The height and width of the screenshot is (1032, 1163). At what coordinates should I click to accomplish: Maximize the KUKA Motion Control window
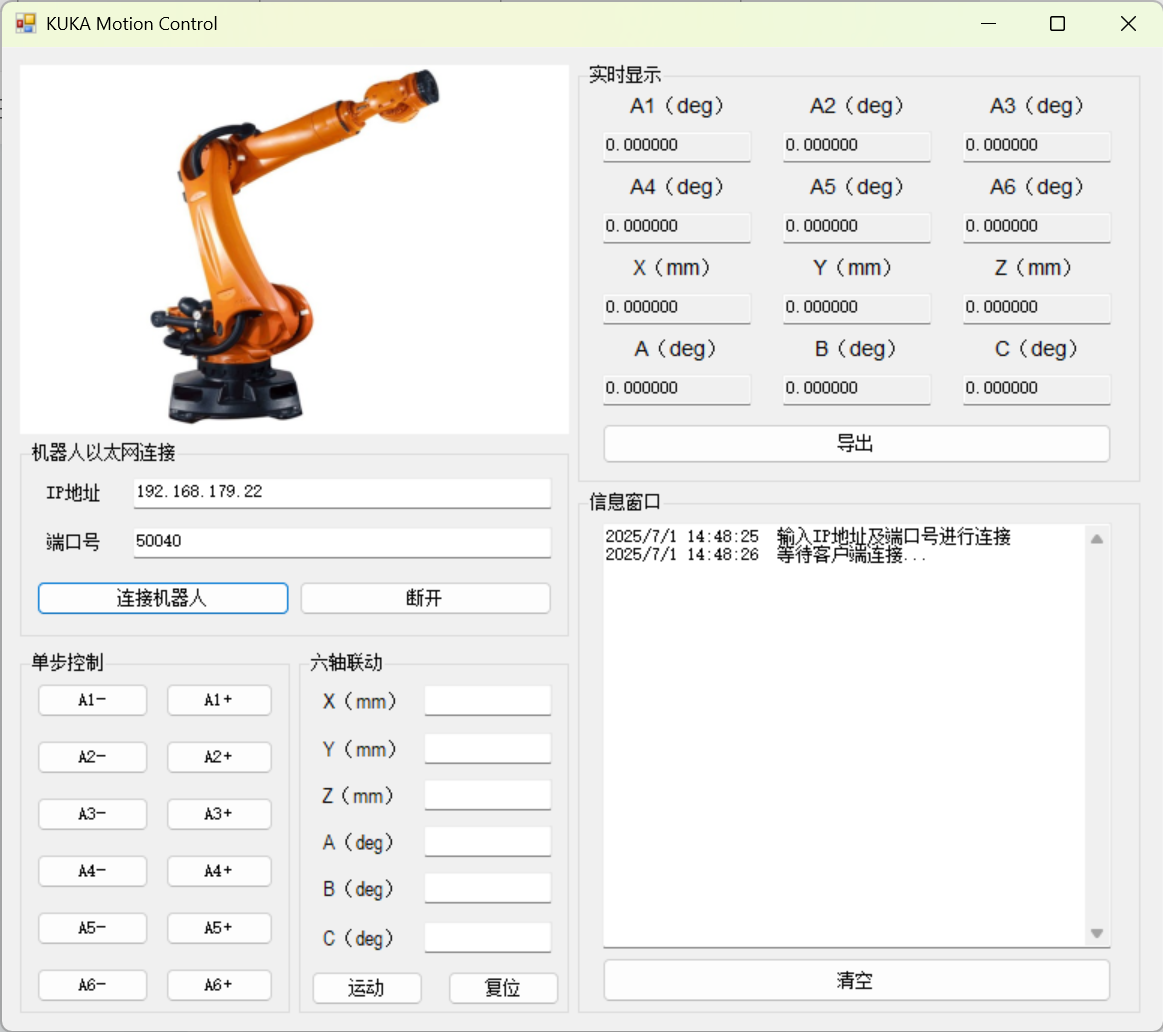(1058, 24)
